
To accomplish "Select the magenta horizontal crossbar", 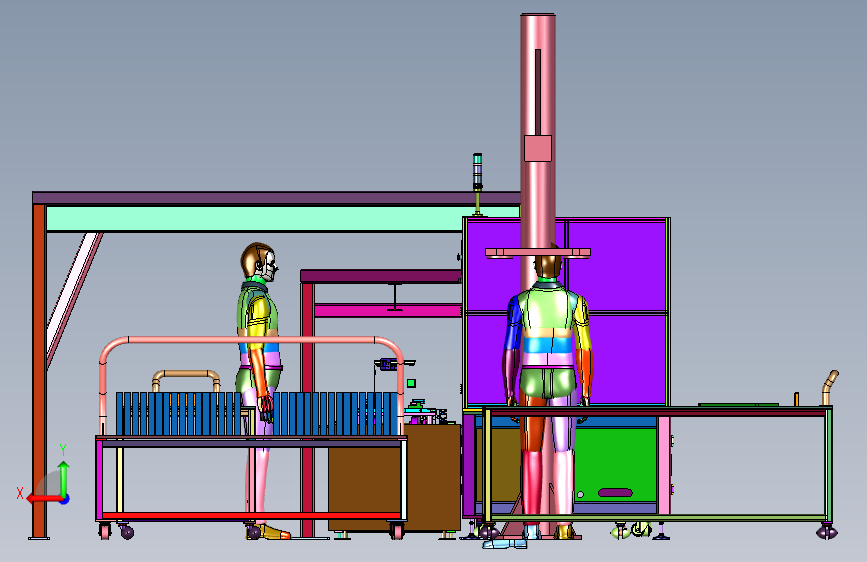I will 388,311.
